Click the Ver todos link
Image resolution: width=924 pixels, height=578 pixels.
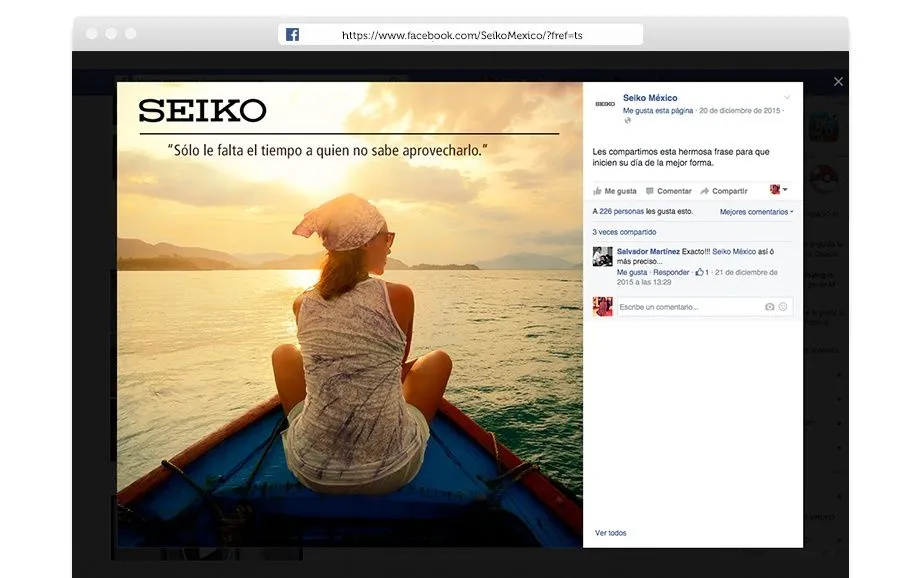click(612, 533)
